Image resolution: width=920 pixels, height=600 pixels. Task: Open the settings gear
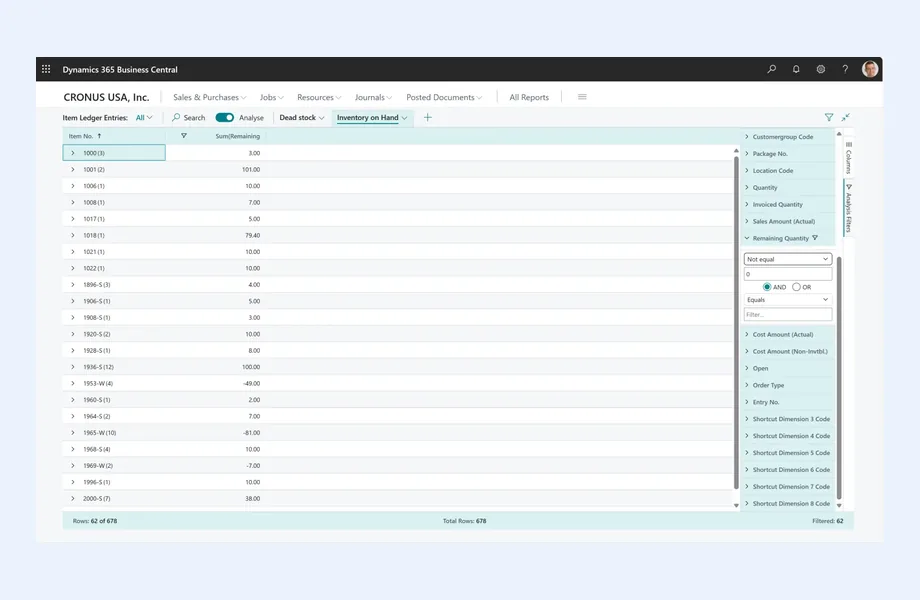coord(821,69)
